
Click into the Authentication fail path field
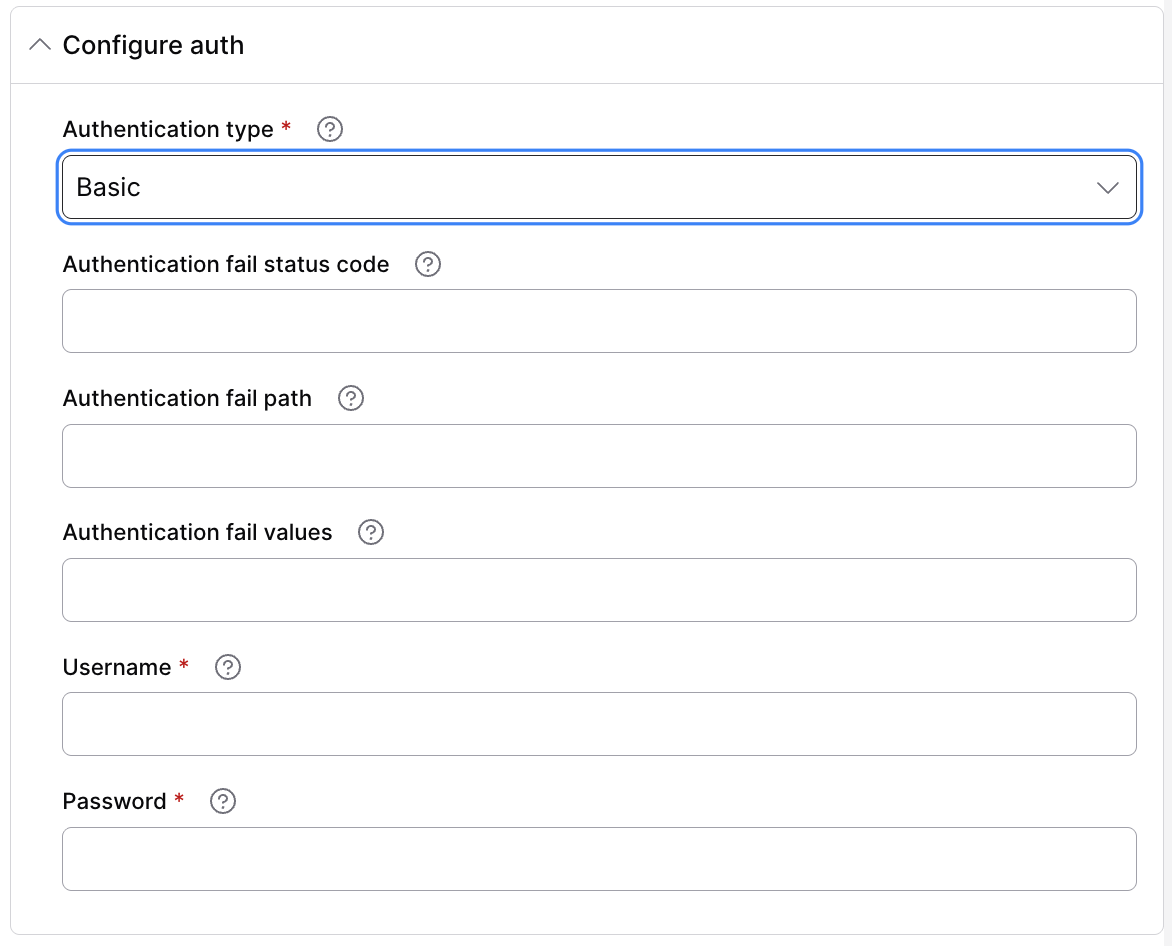(599, 456)
